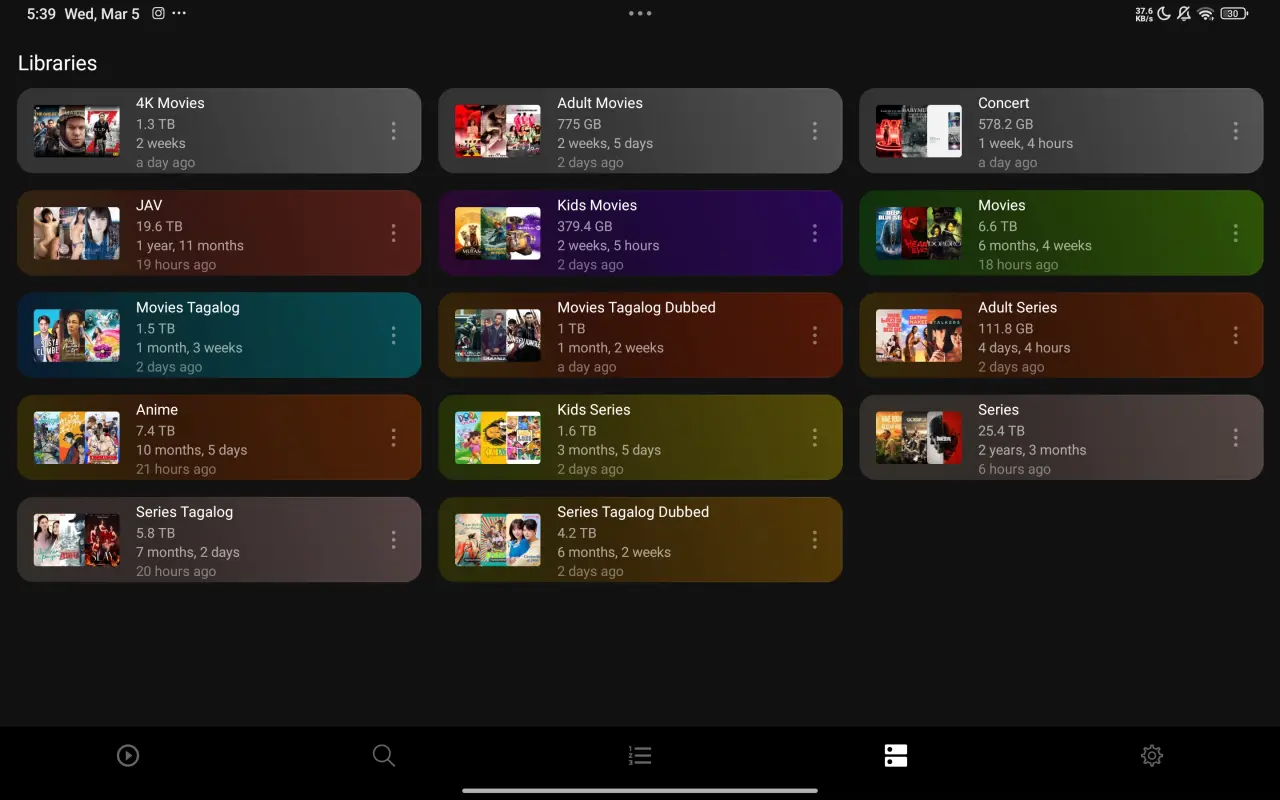Select the libraries tab in the bottom bar

pos(896,755)
